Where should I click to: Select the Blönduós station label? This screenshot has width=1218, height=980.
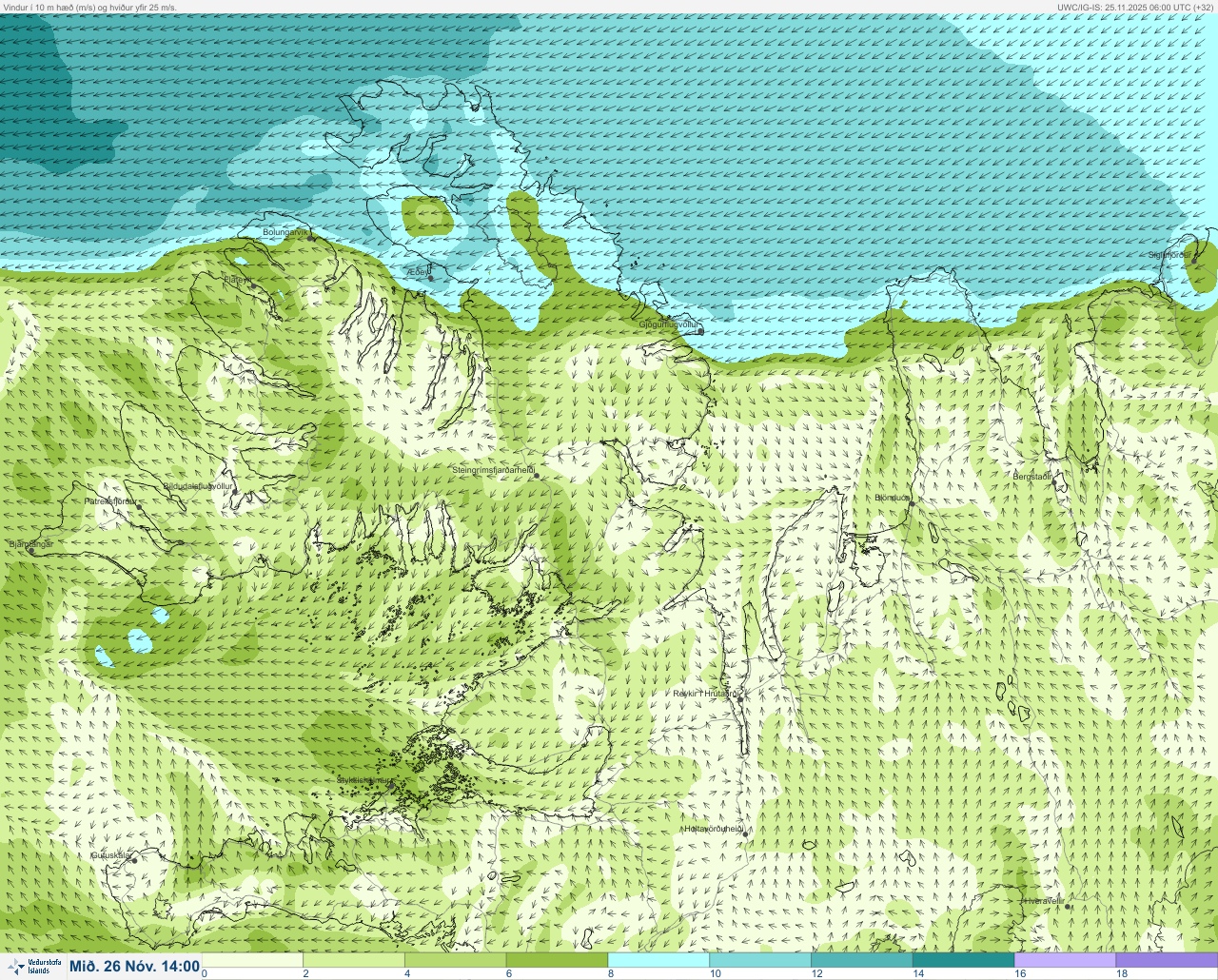[x=893, y=498]
